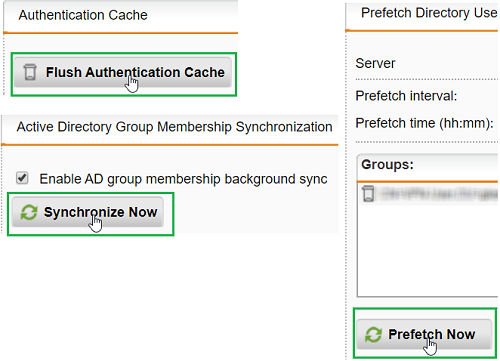Select the Authentication Cache section header

pos(83,15)
